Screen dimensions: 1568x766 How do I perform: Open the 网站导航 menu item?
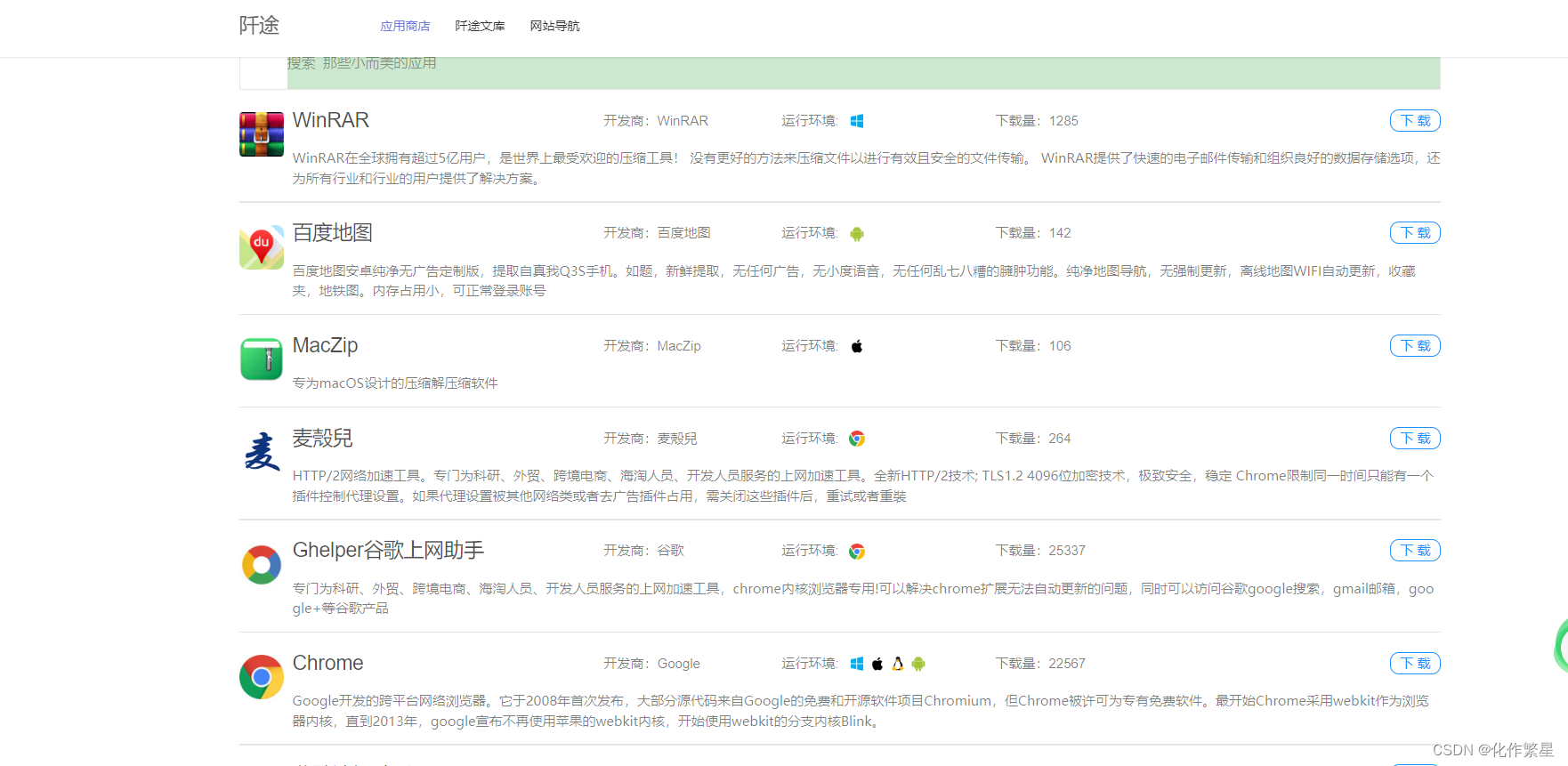pyautogui.click(x=554, y=26)
